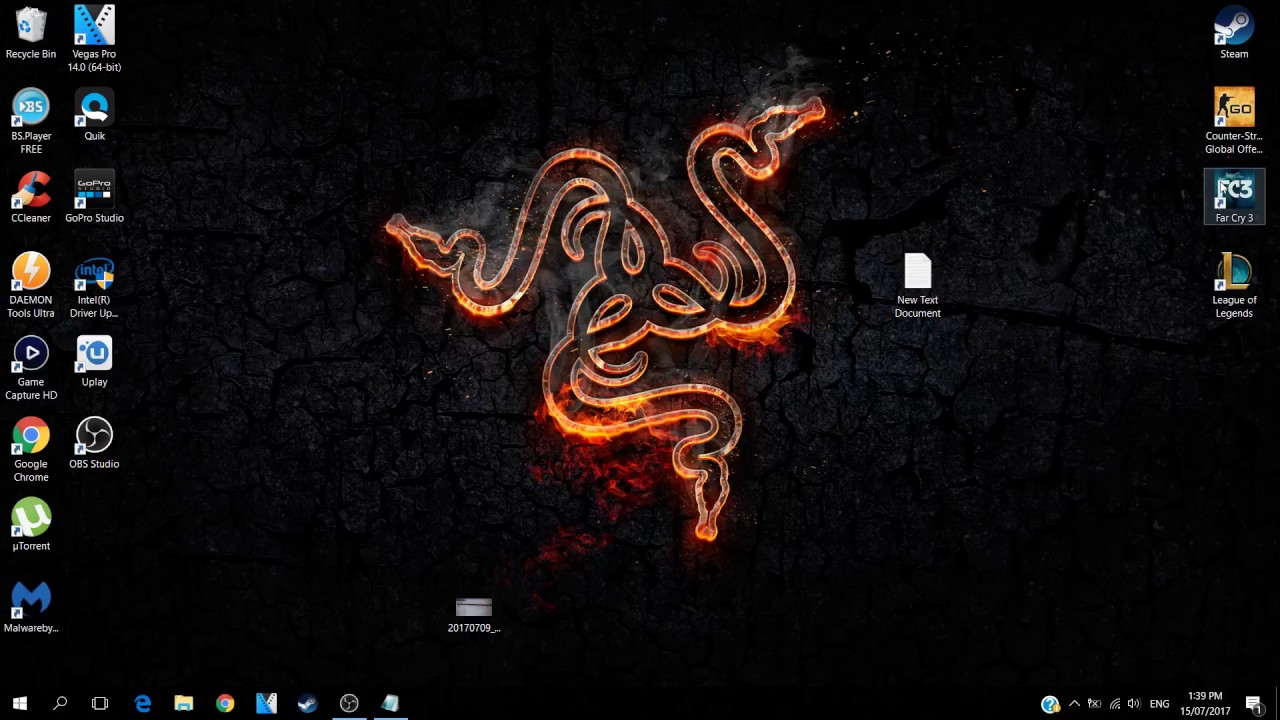1280x720 pixels.
Task: Select DAEMON Tools Ultra icon
Action: click(x=31, y=285)
